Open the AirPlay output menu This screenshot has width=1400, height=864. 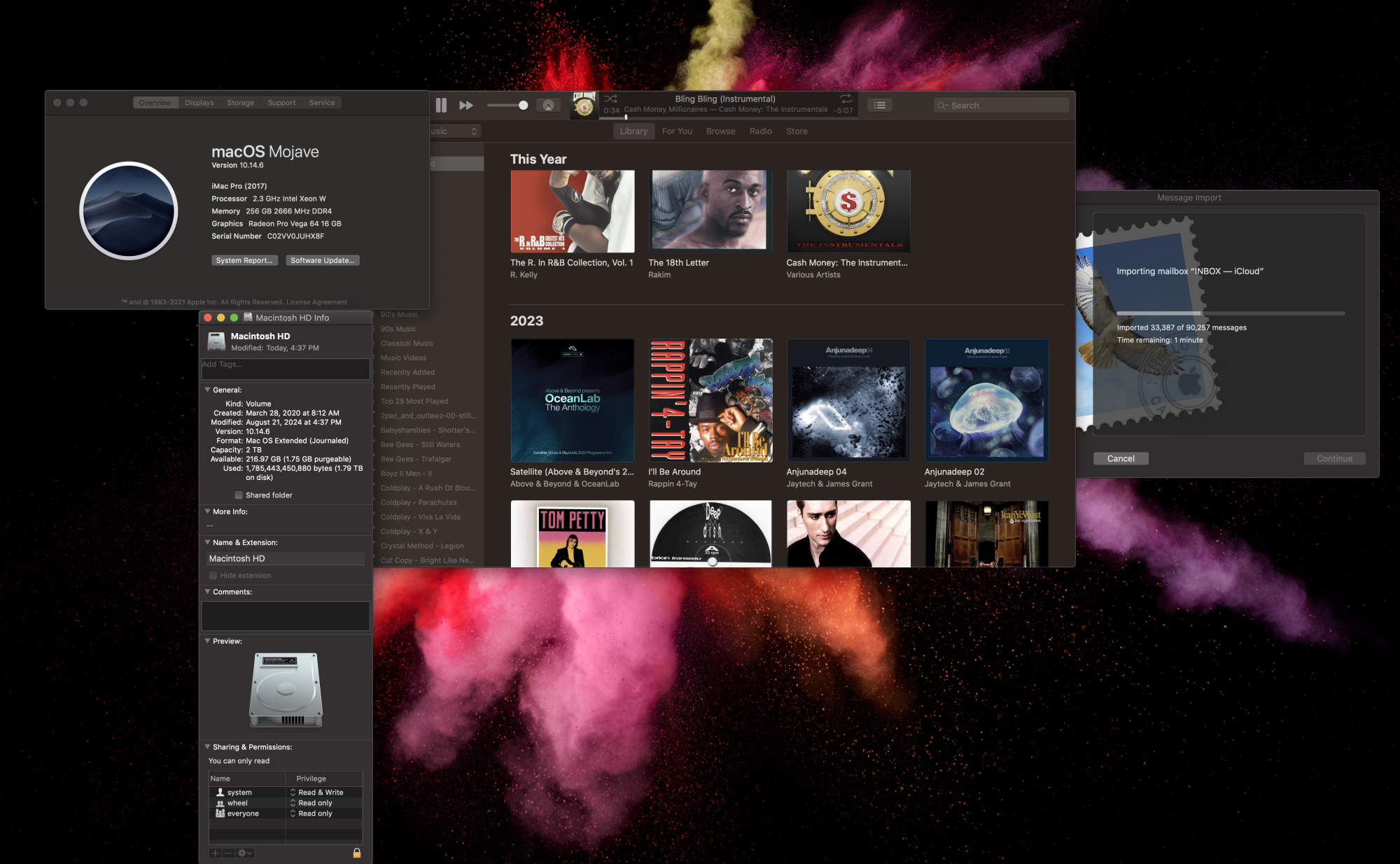548,106
